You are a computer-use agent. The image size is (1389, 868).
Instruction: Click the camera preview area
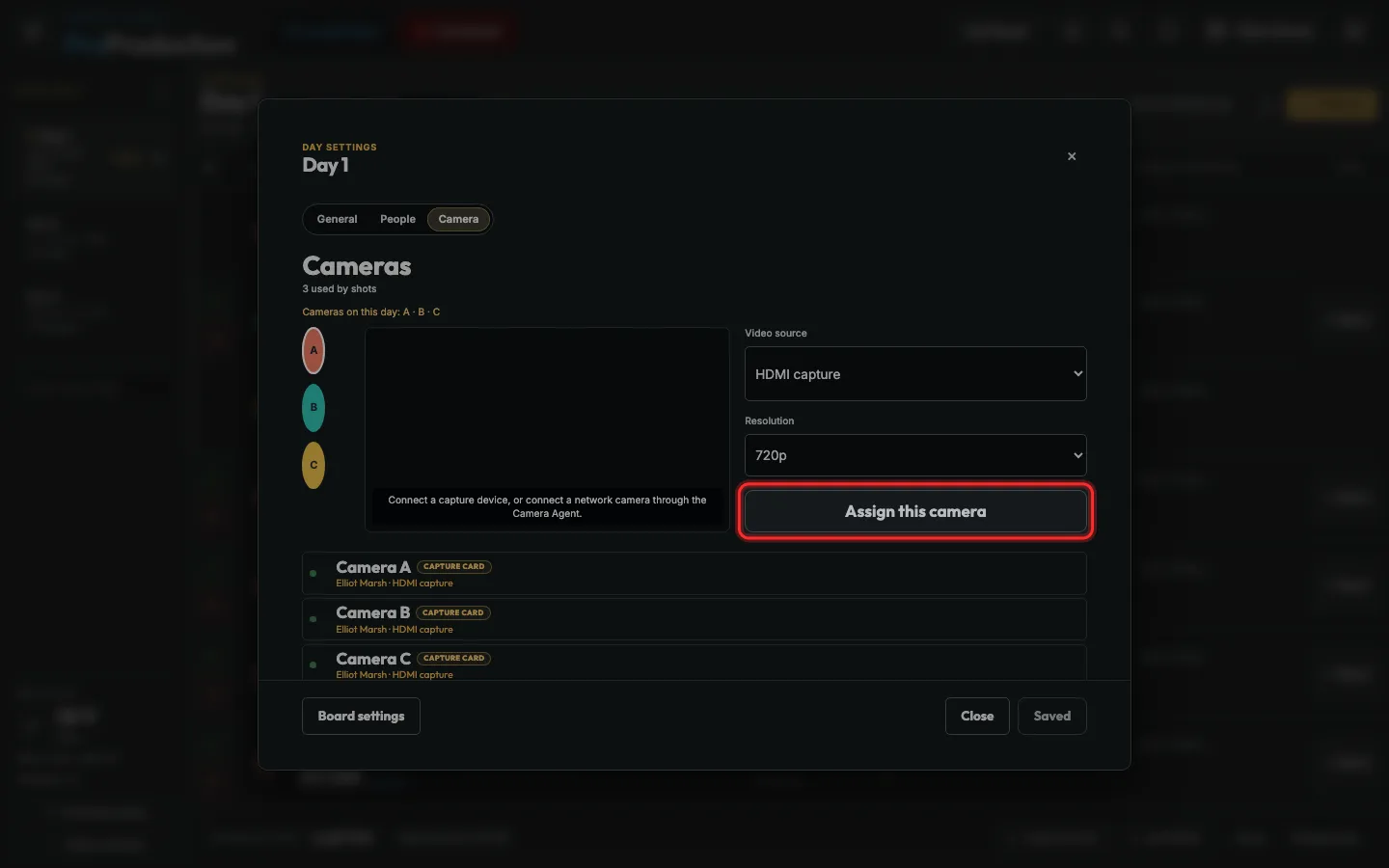pyautogui.click(x=547, y=429)
